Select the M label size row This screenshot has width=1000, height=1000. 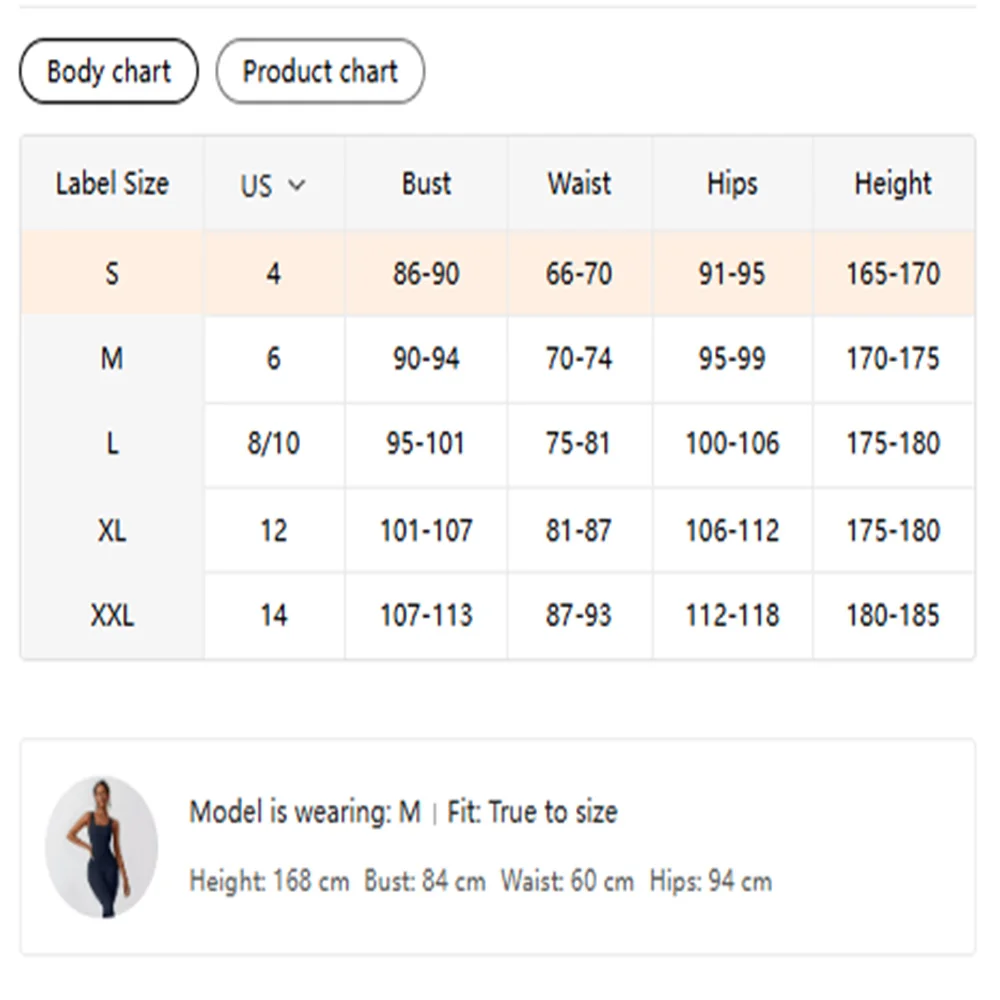pos(112,359)
